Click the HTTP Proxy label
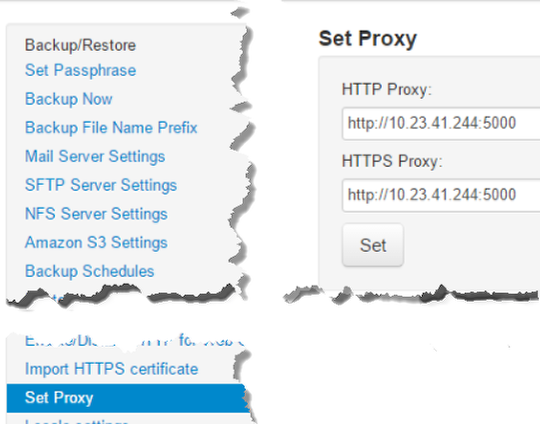The width and height of the screenshot is (540, 424). (386, 90)
